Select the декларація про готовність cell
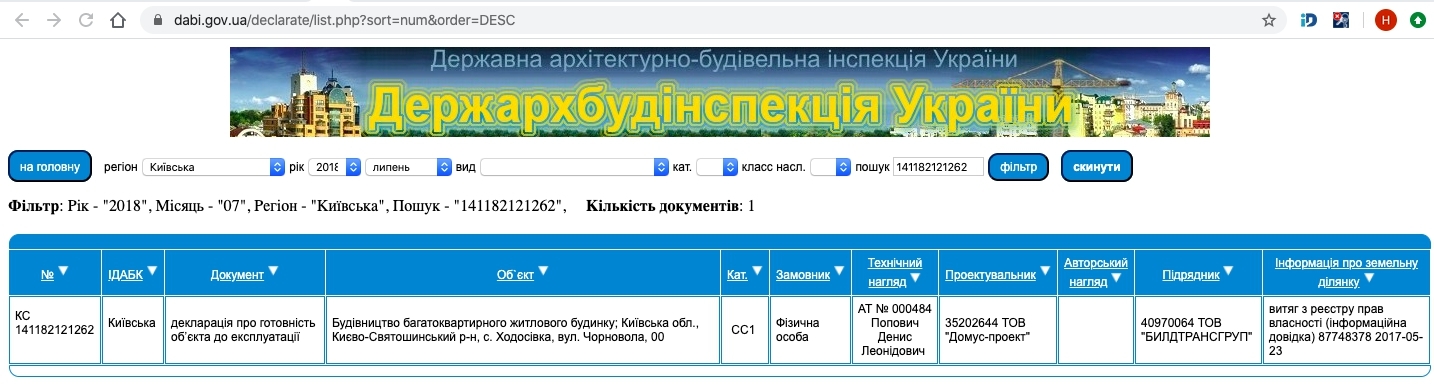 tap(245, 330)
